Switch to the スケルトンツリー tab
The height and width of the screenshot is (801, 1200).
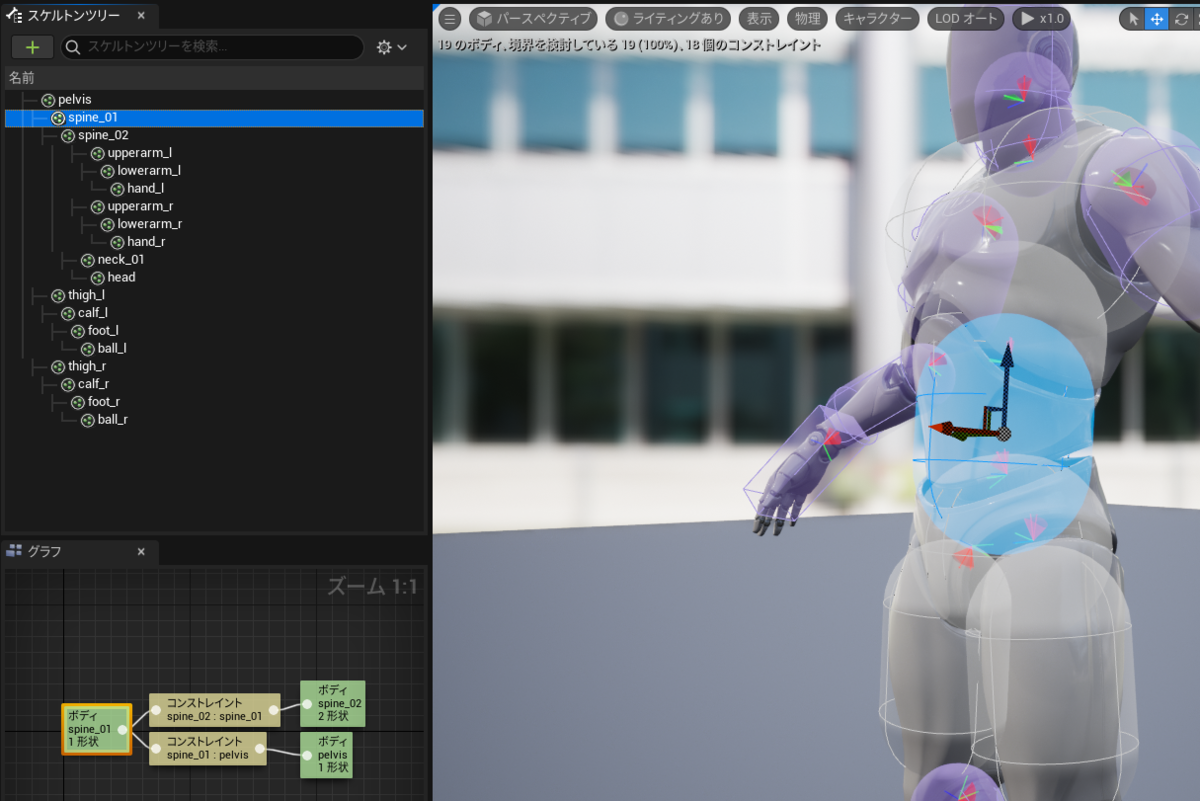click(x=73, y=16)
